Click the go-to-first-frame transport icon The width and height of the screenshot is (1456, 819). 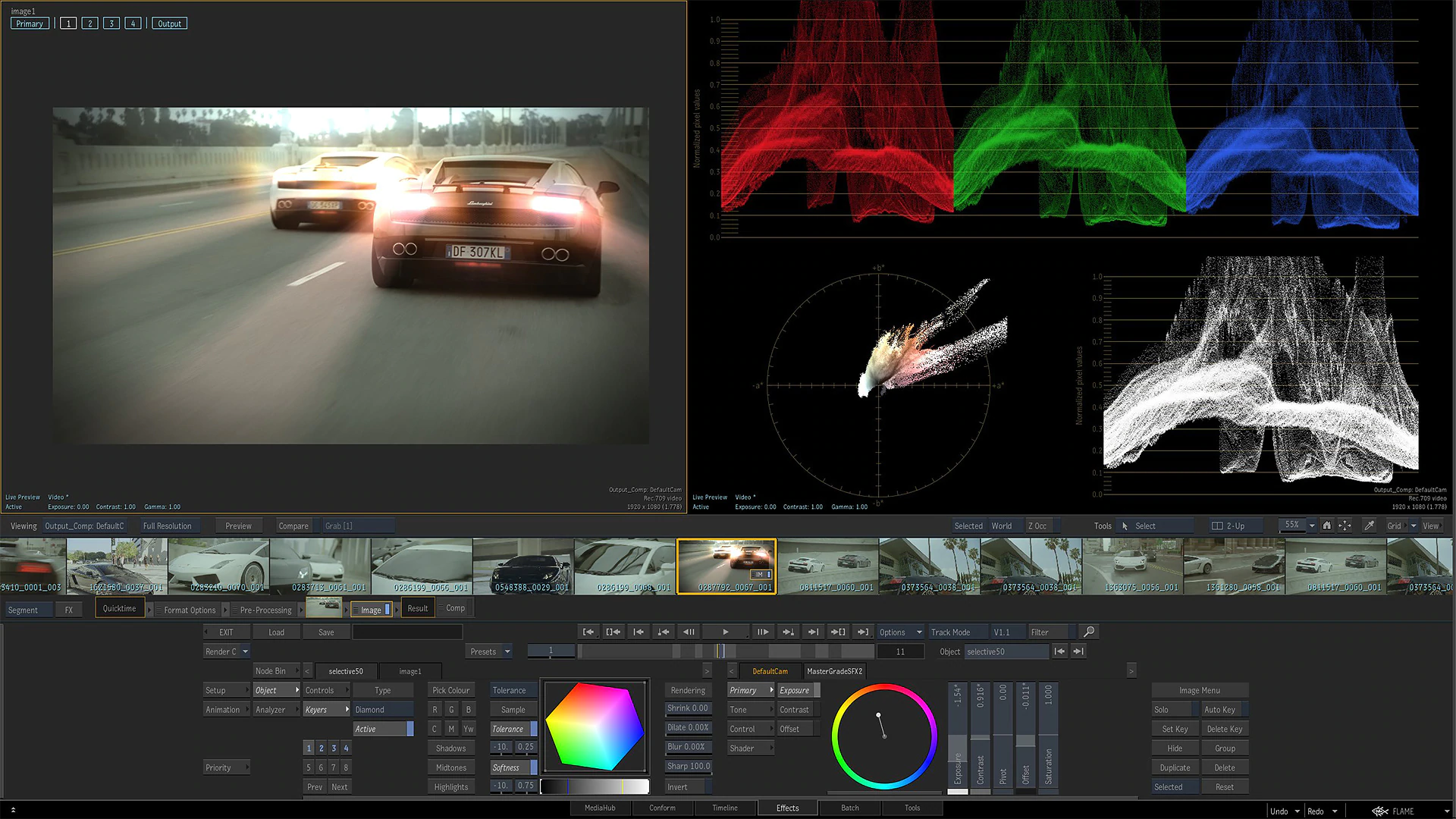tap(588, 632)
